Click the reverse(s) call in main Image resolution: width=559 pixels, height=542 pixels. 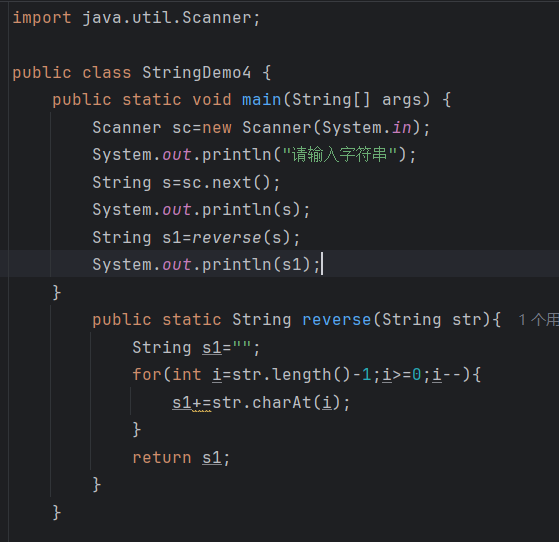241,237
